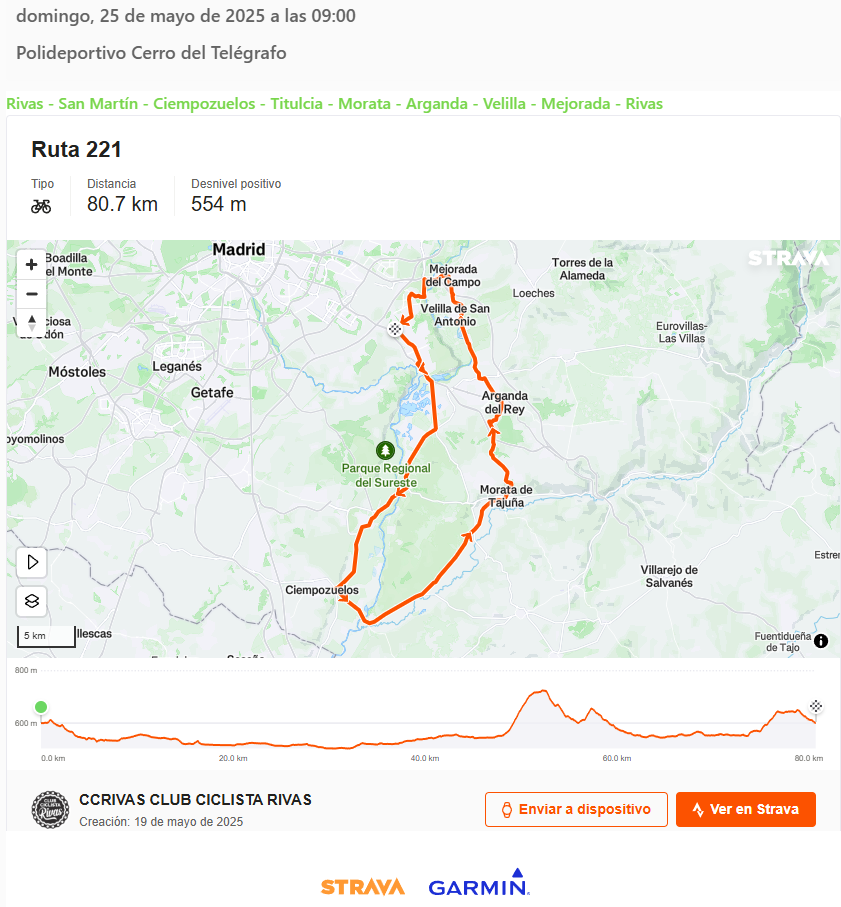Open route via Ver en Strava button
This screenshot has width=841, height=907.
pos(746,809)
